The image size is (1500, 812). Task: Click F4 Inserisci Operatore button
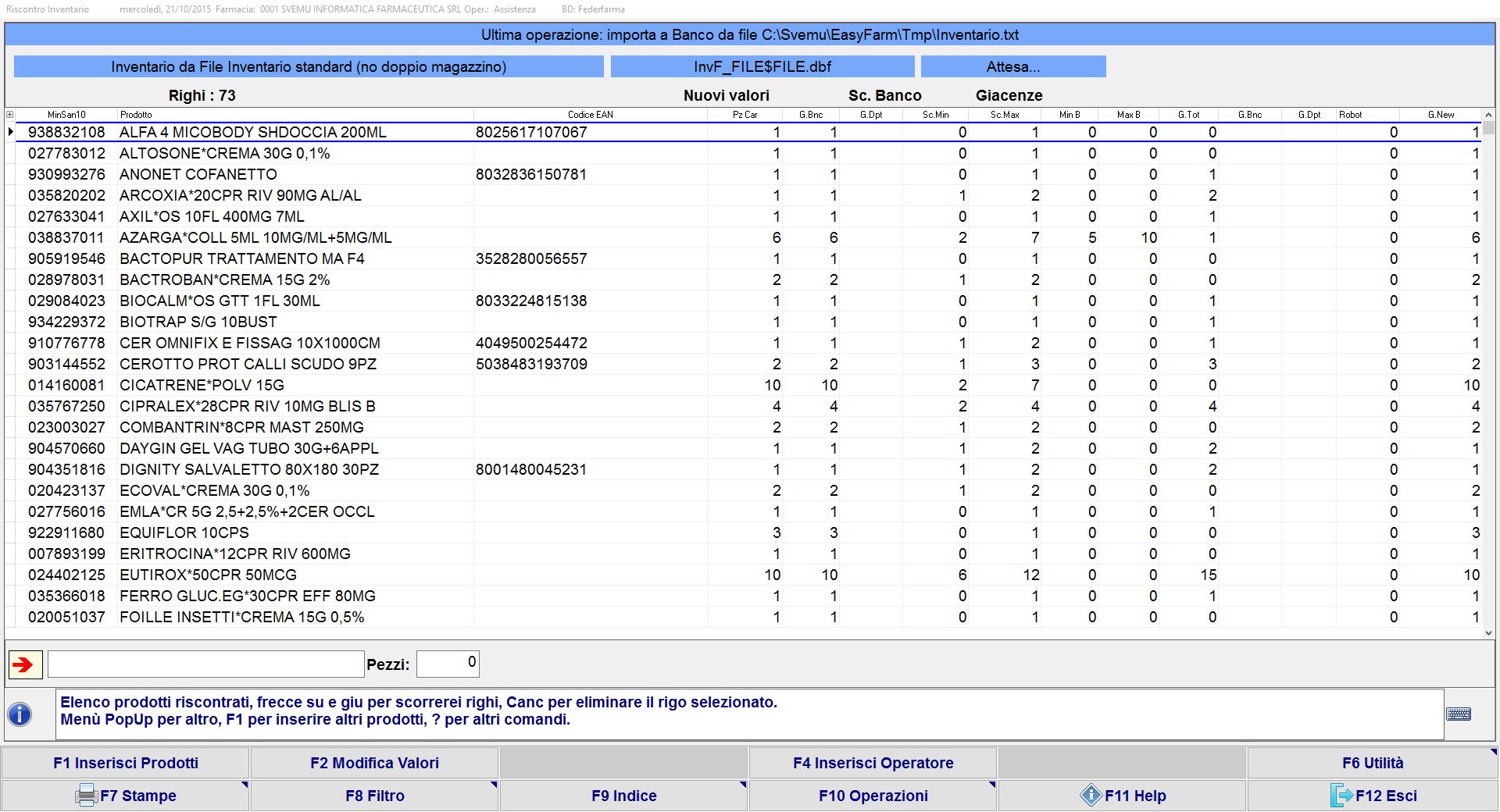pyautogui.click(x=873, y=763)
